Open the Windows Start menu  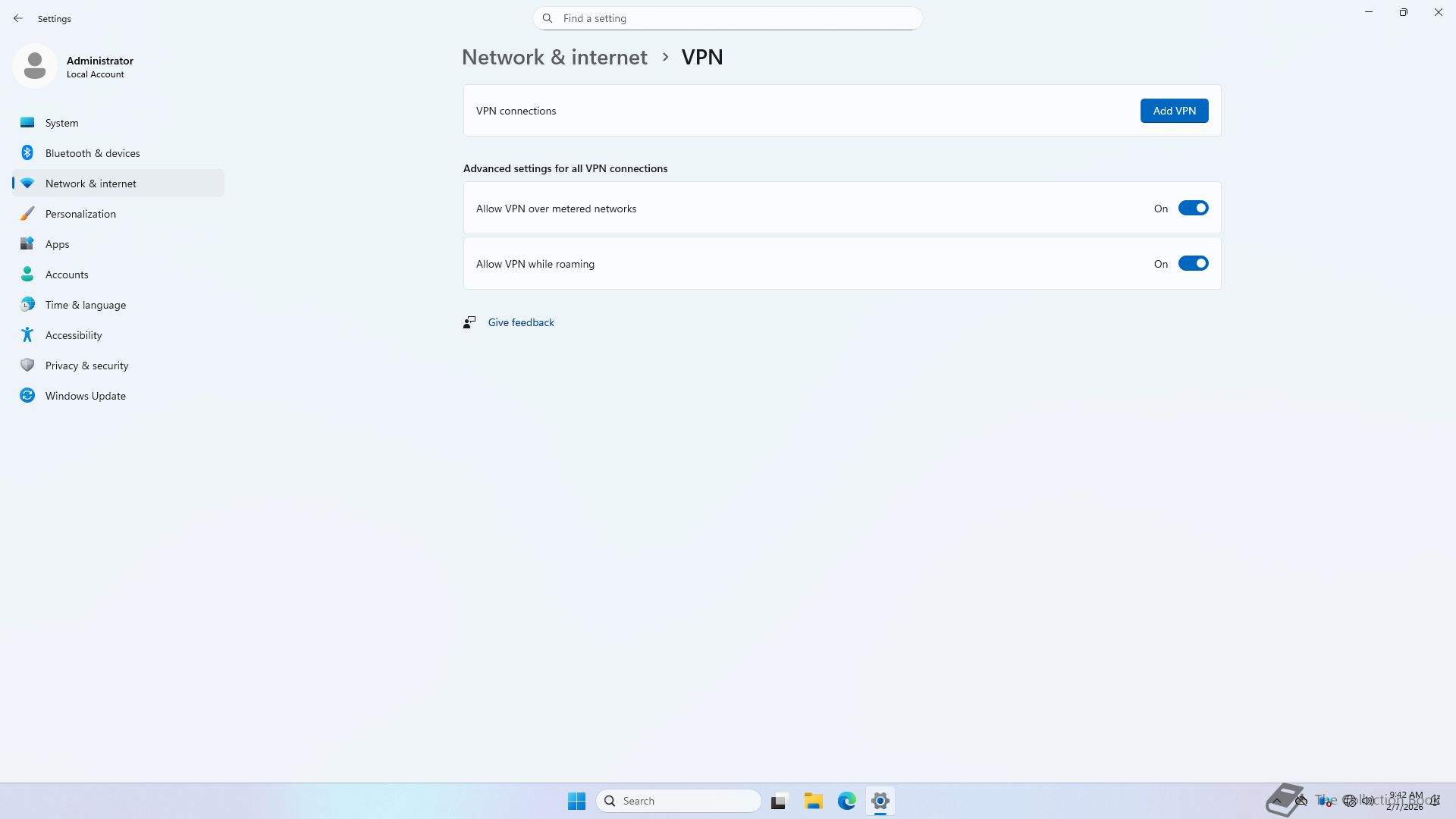576,801
